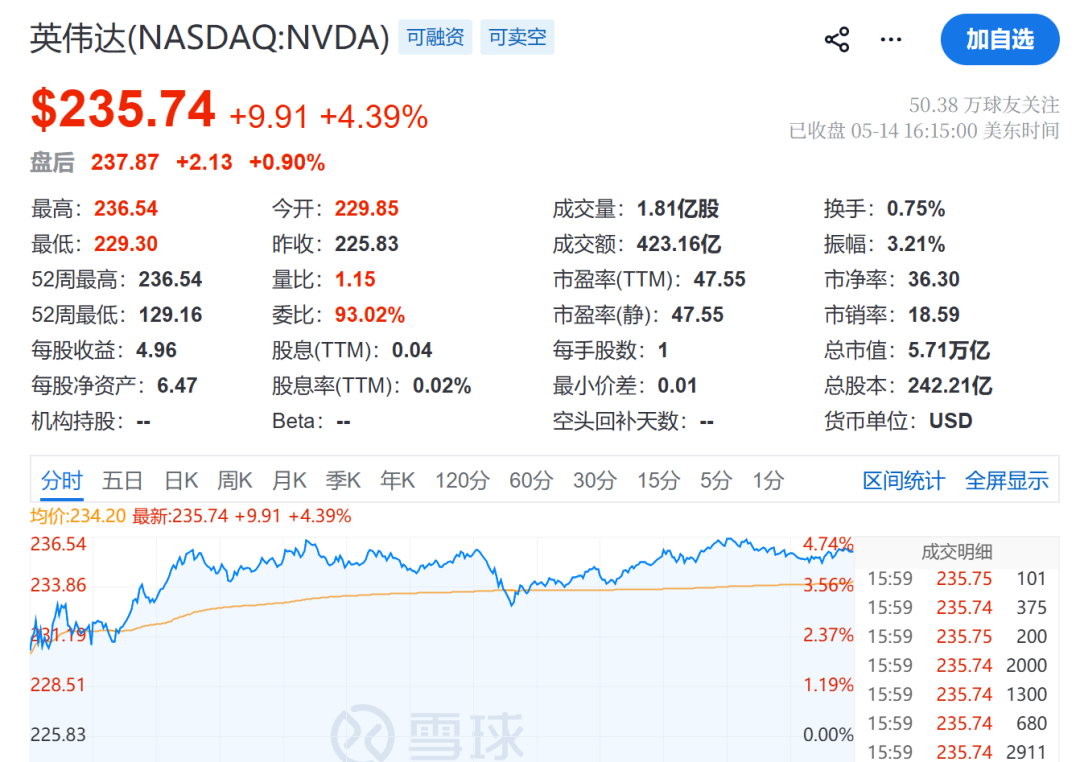Viewport: 1080px width, 762px height.
Task: Switch to the 30分 interval tab
Action: [x=595, y=480]
